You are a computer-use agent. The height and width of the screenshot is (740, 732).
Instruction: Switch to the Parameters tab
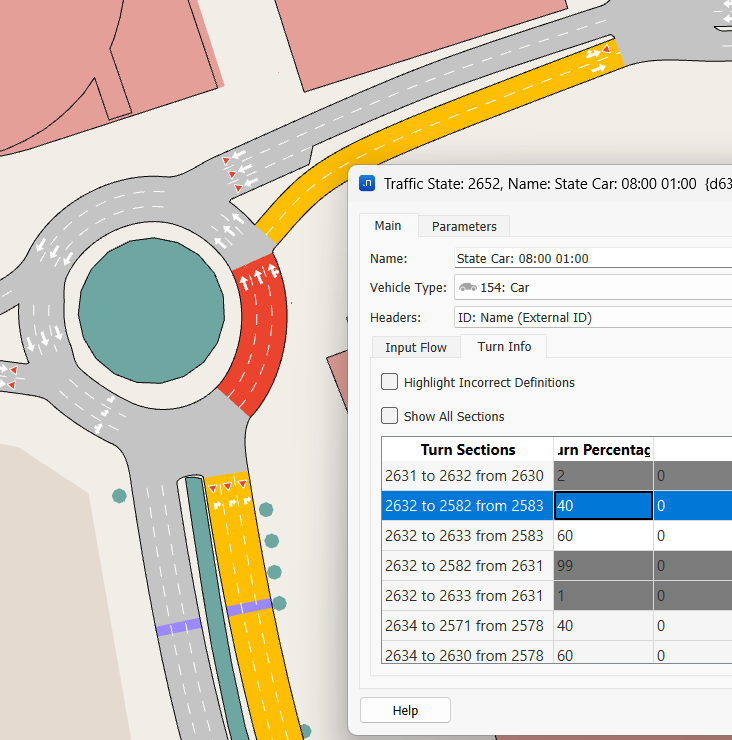[464, 226]
